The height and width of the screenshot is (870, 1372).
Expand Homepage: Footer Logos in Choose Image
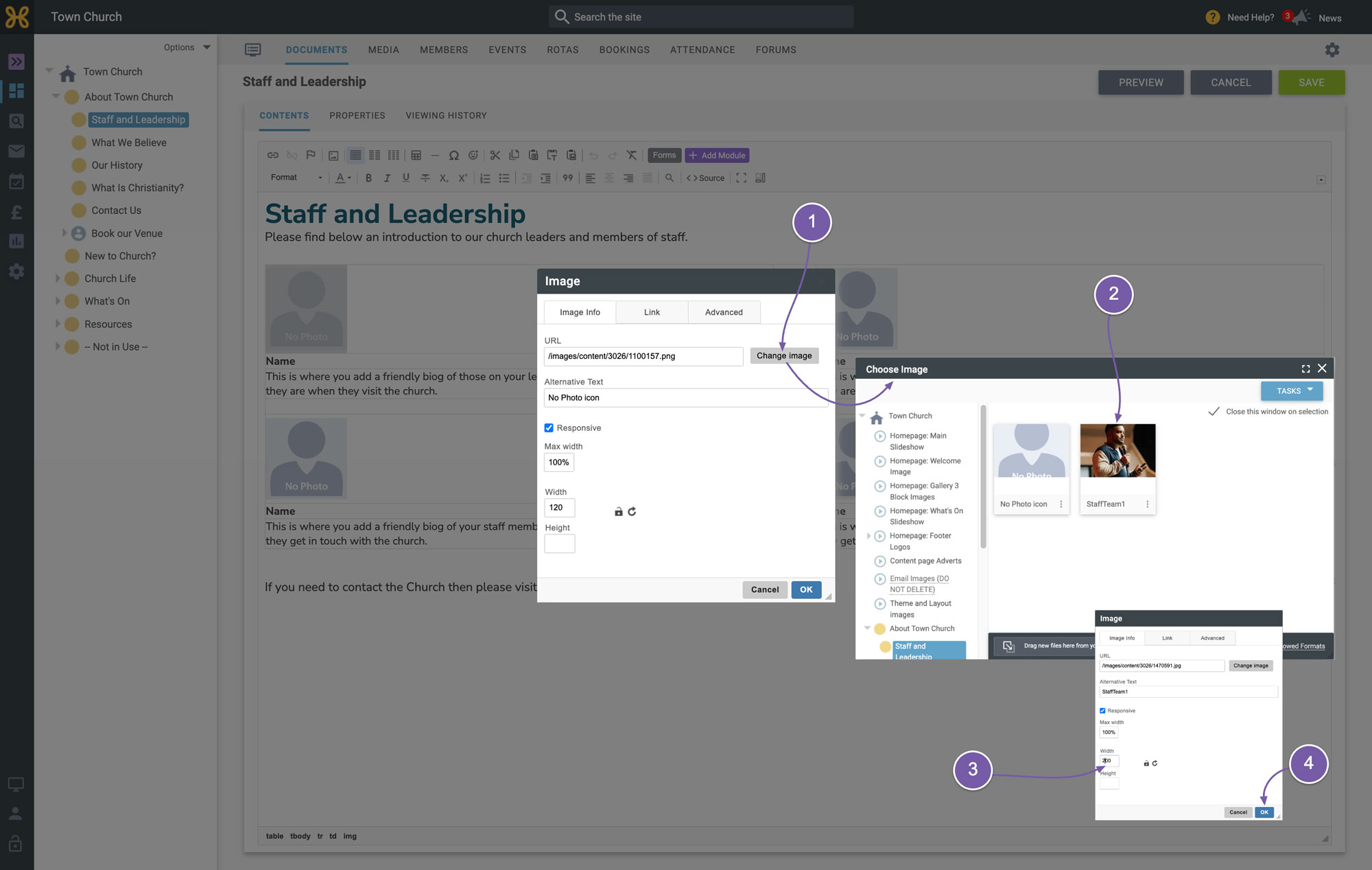[868, 536]
